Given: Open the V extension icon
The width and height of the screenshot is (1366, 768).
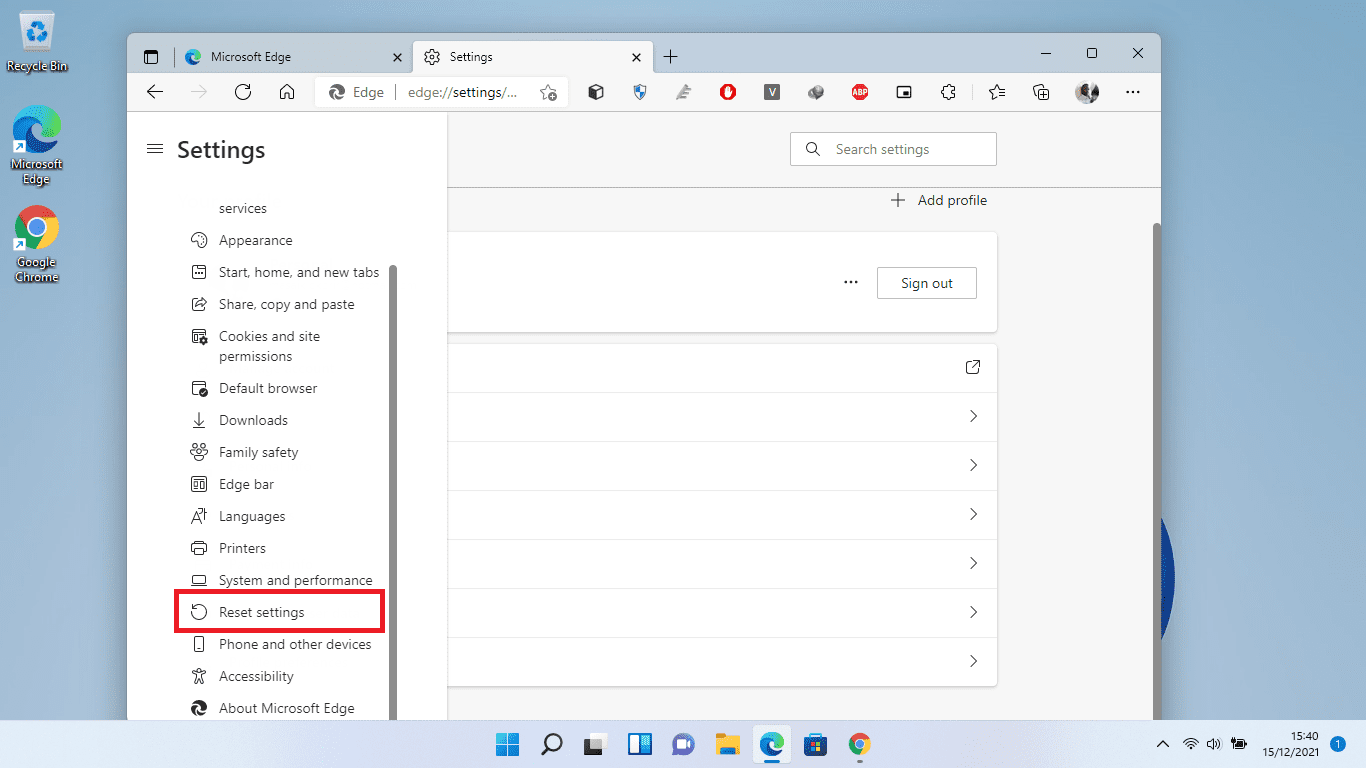Looking at the screenshot, I should pyautogui.click(x=771, y=92).
